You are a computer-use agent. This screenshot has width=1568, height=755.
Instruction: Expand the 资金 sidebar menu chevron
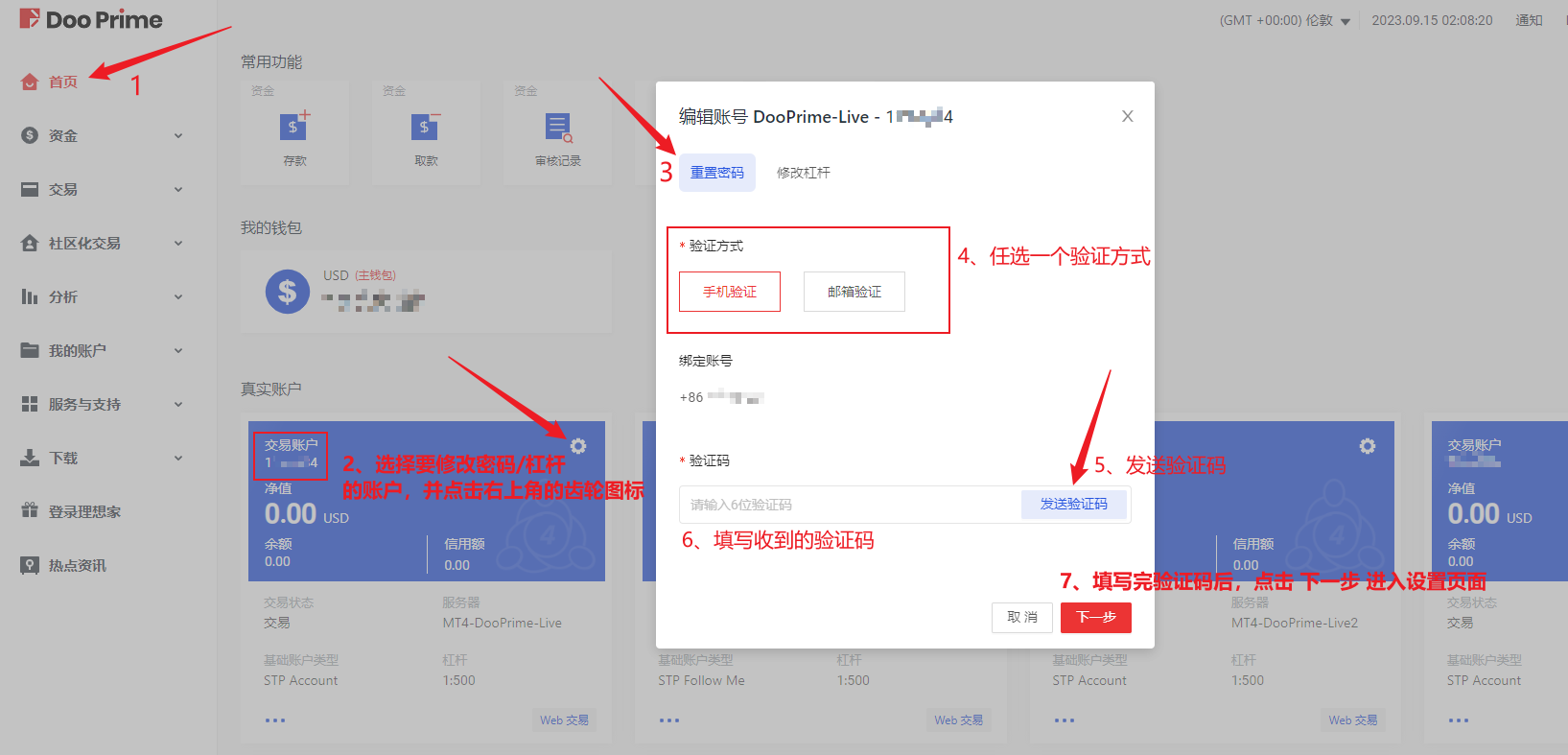tap(178, 136)
